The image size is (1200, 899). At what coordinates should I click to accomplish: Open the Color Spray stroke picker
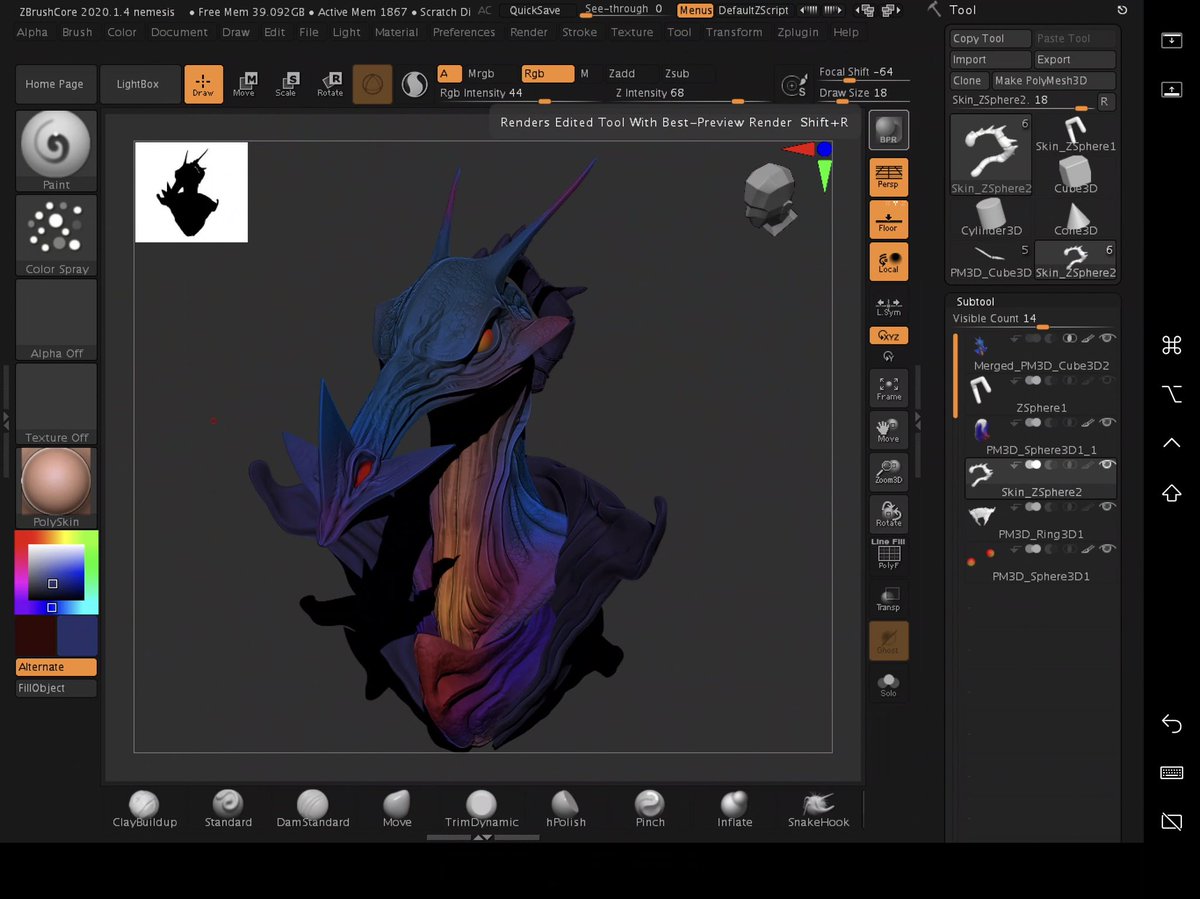pyautogui.click(x=56, y=235)
